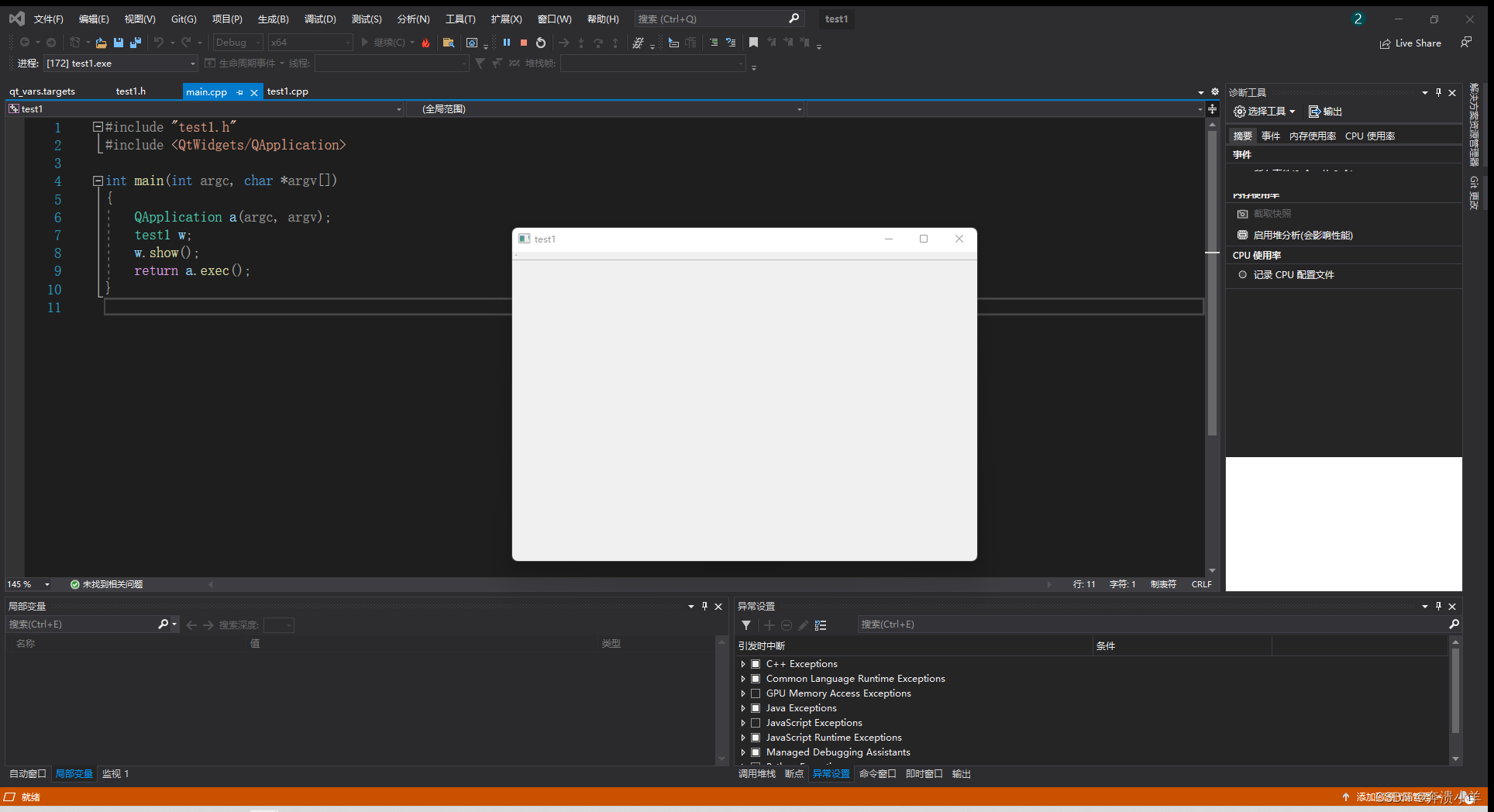Screen dimensions: 1494x812
Task: Enable the GPU Memory Access Exceptions checkbox
Action: (x=756, y=693)
